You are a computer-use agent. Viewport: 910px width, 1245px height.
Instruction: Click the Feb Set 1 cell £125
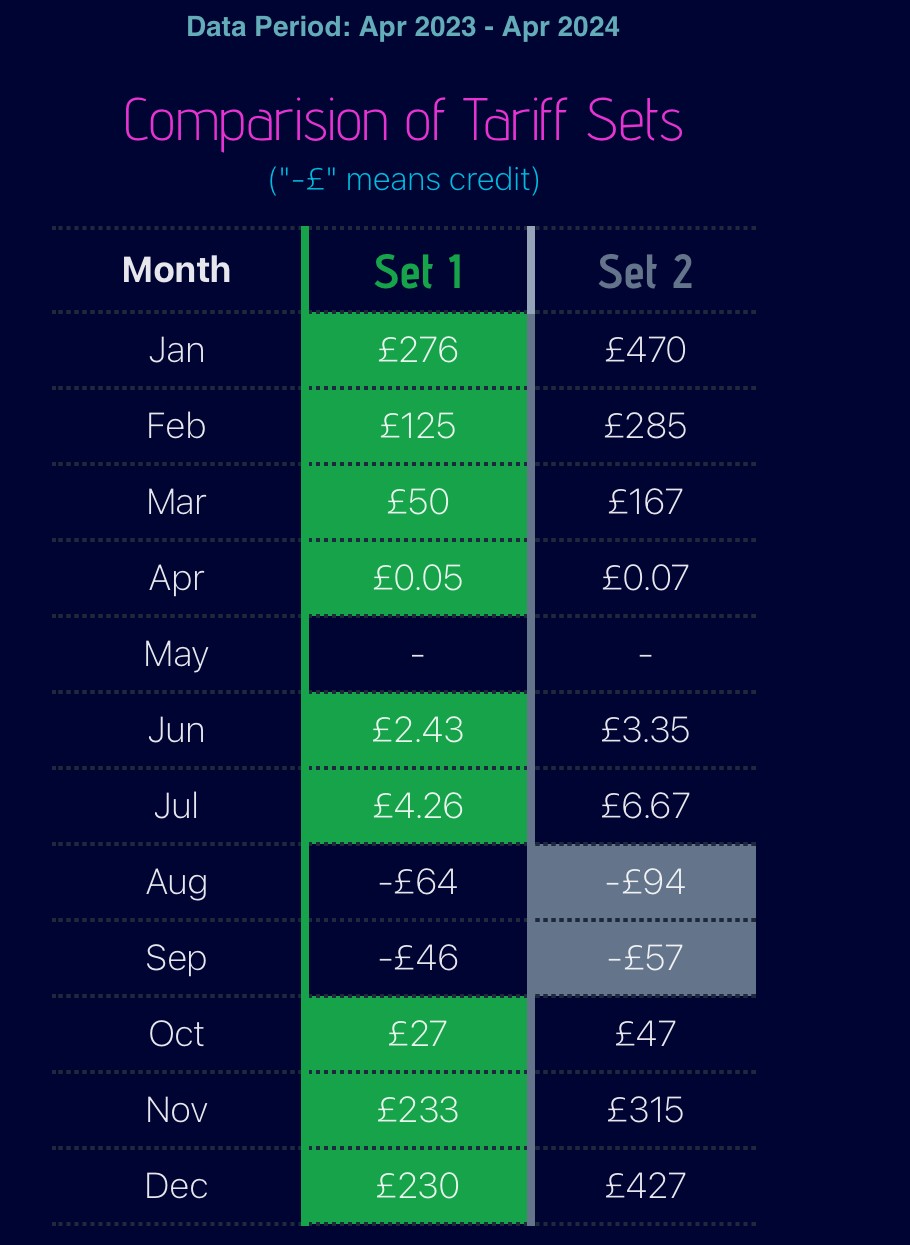coord(418,426)
